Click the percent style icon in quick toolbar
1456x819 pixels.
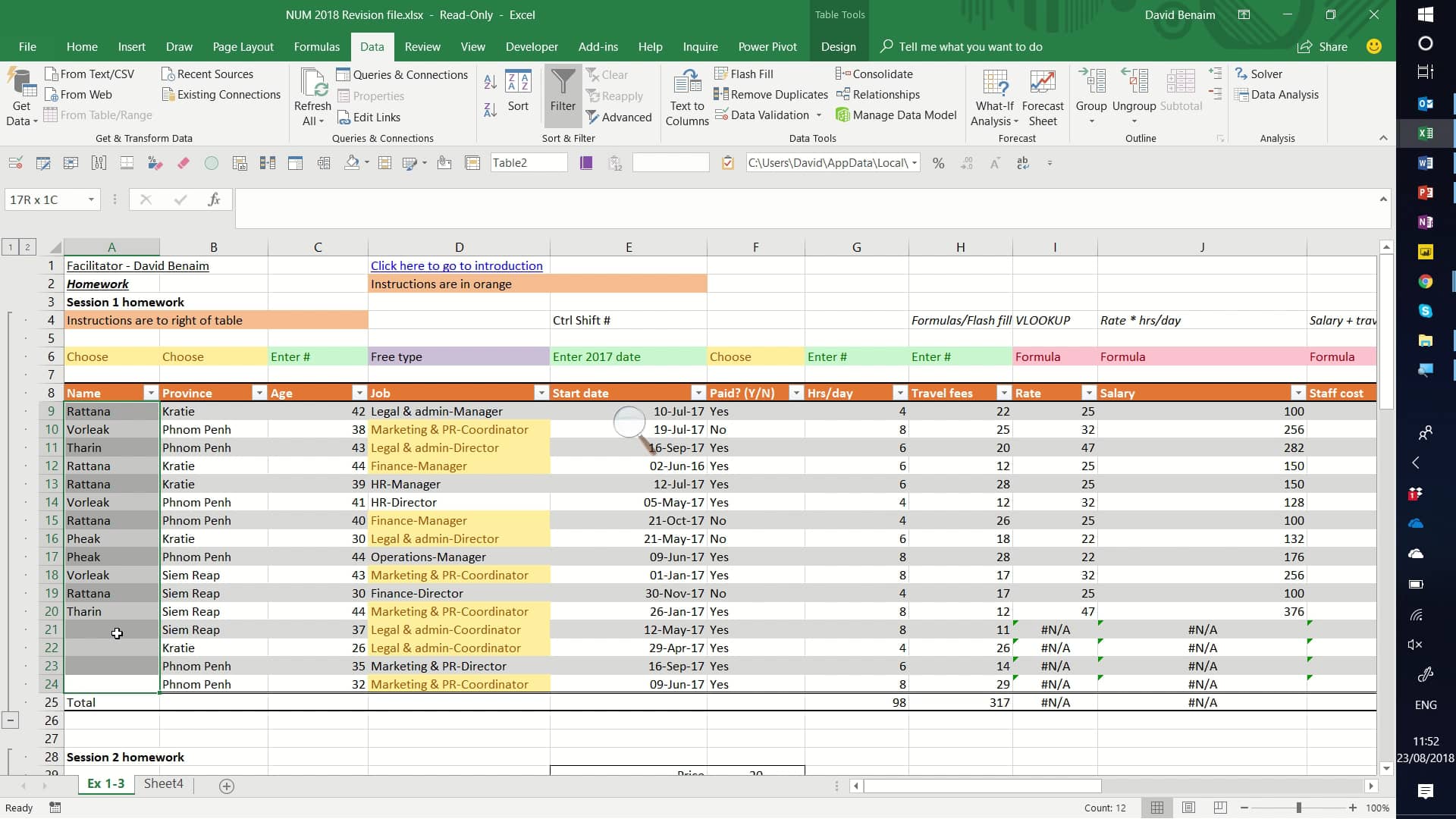938,163
